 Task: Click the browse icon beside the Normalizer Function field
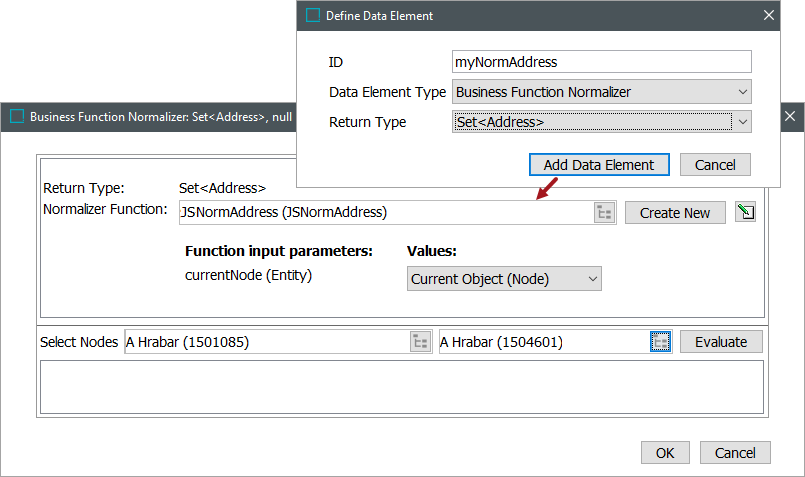[604, 213]
